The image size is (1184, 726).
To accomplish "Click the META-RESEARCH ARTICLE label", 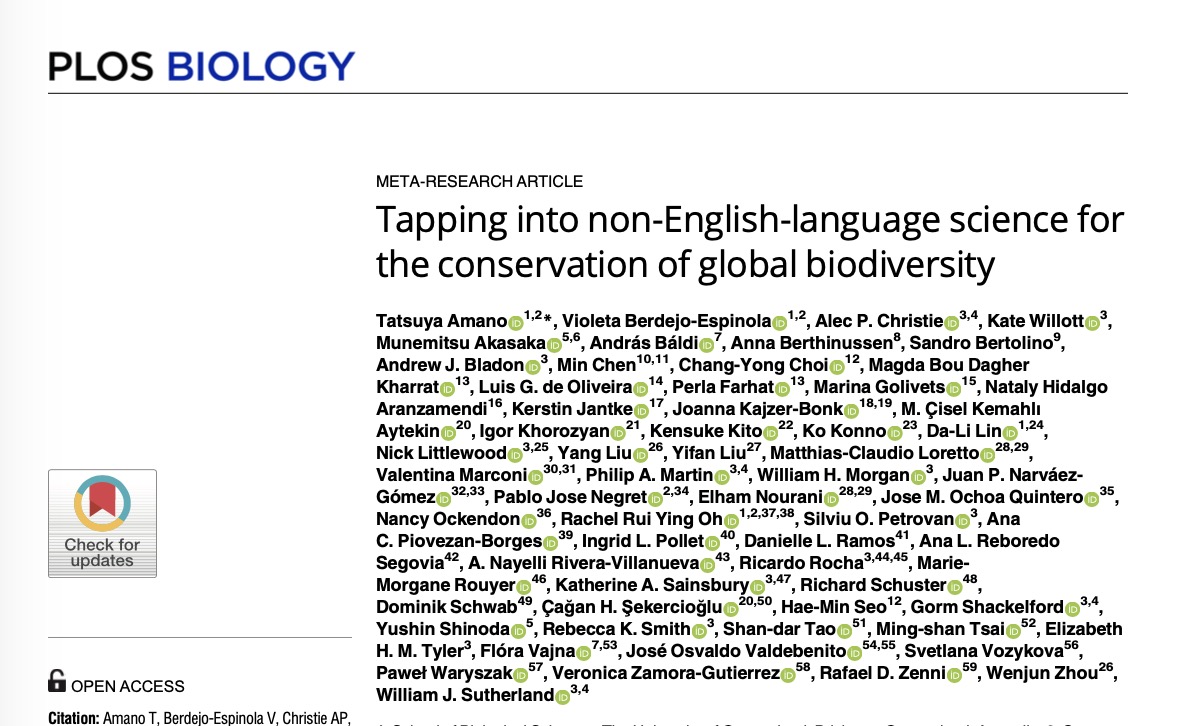I will [479, 182].
